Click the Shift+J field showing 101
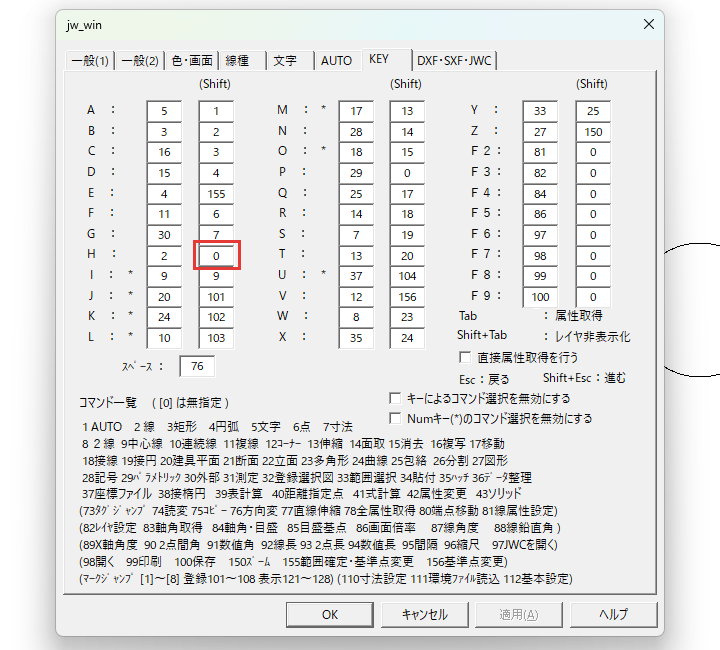This screenshot has height=650, width=720. click(216, 297)
